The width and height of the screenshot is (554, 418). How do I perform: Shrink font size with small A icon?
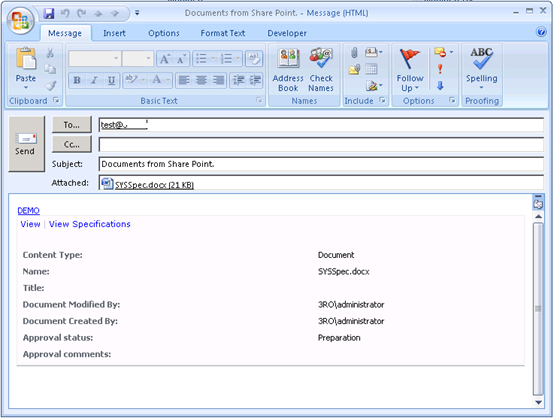(181, 59)
